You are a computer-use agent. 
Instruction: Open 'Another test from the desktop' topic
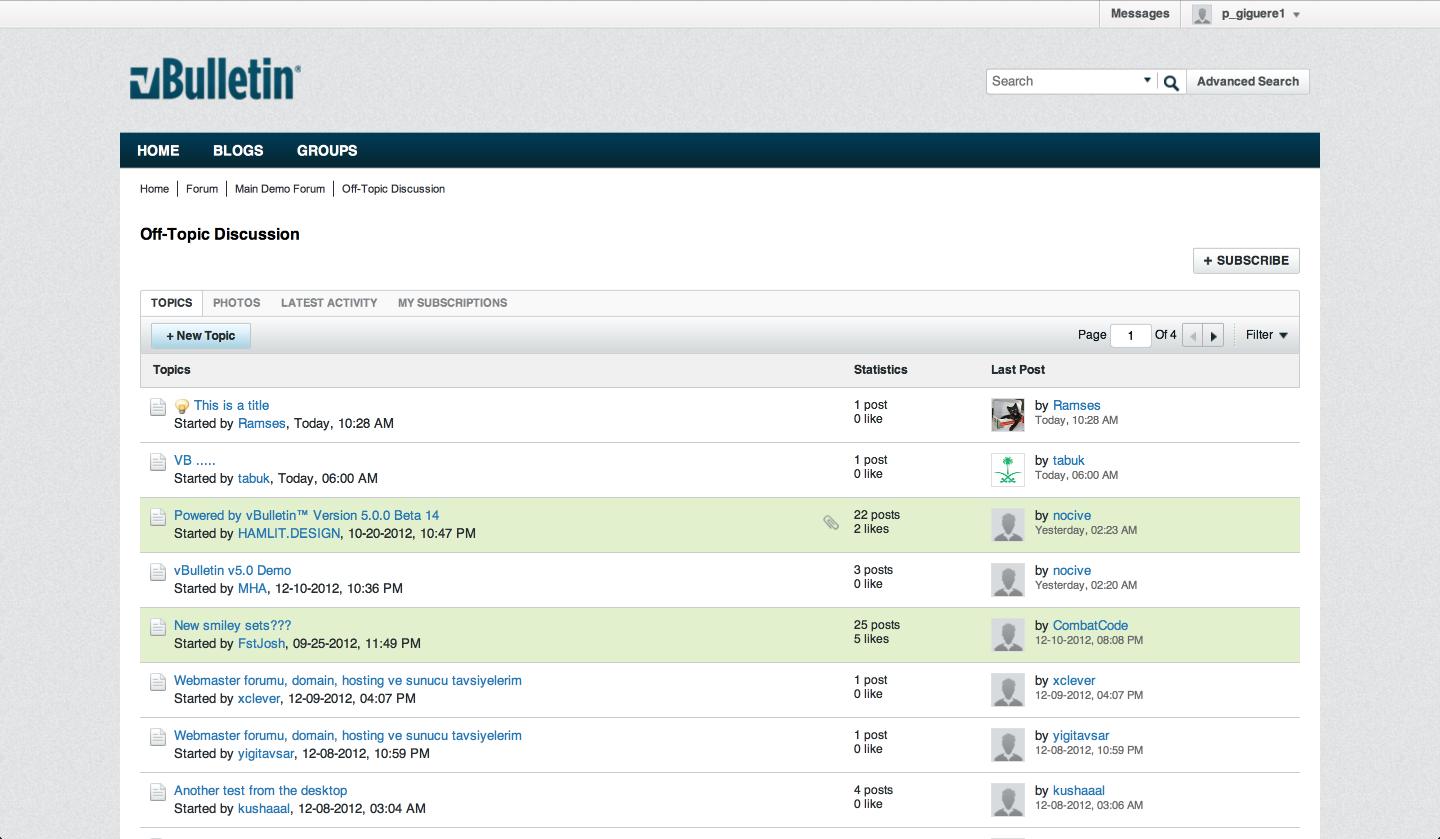(x=260, y=791)
